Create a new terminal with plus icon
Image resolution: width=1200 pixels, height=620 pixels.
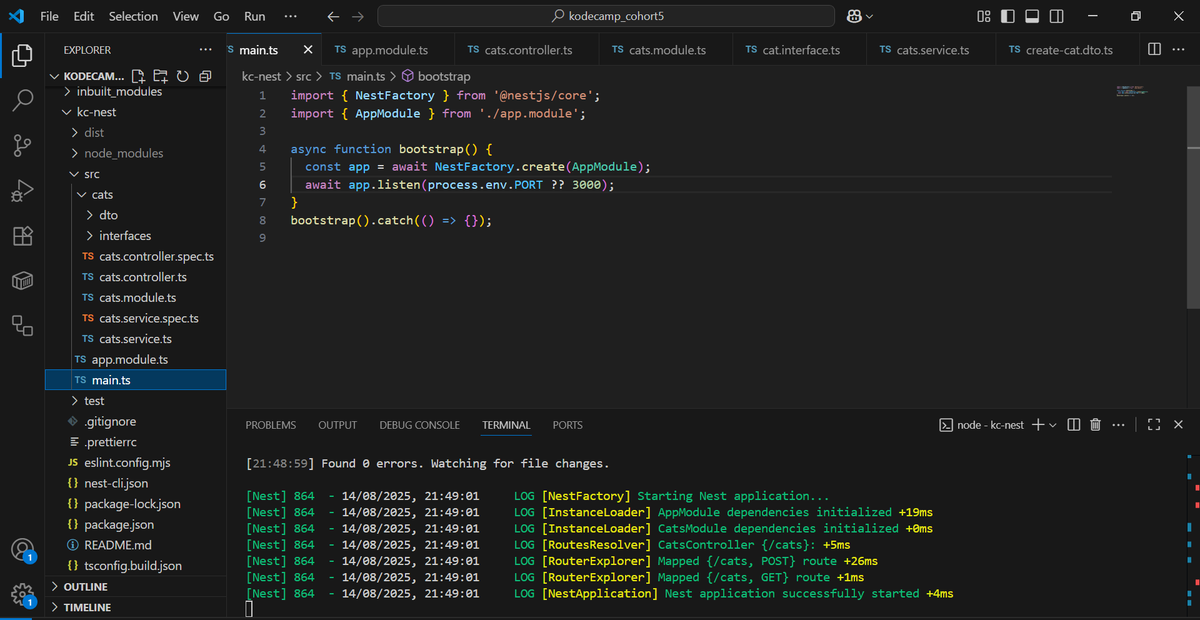pyautogui.click(x=1038, y=425)
